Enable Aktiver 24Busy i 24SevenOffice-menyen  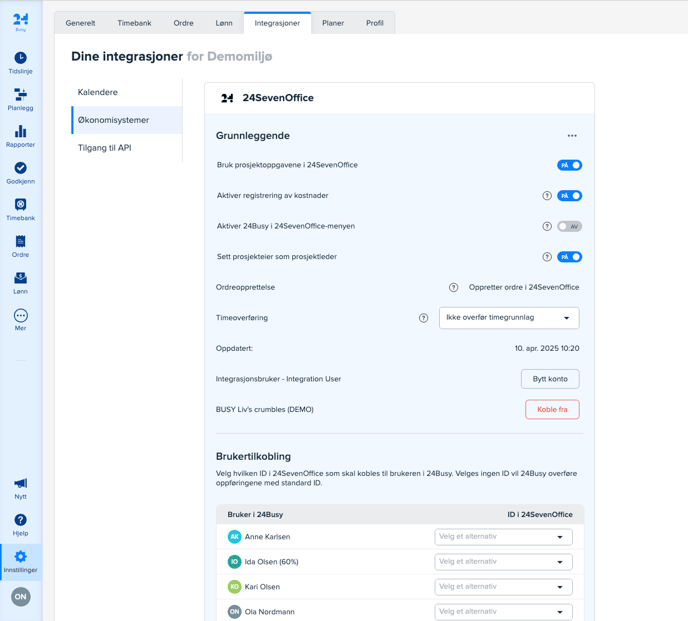coord(569,226)
